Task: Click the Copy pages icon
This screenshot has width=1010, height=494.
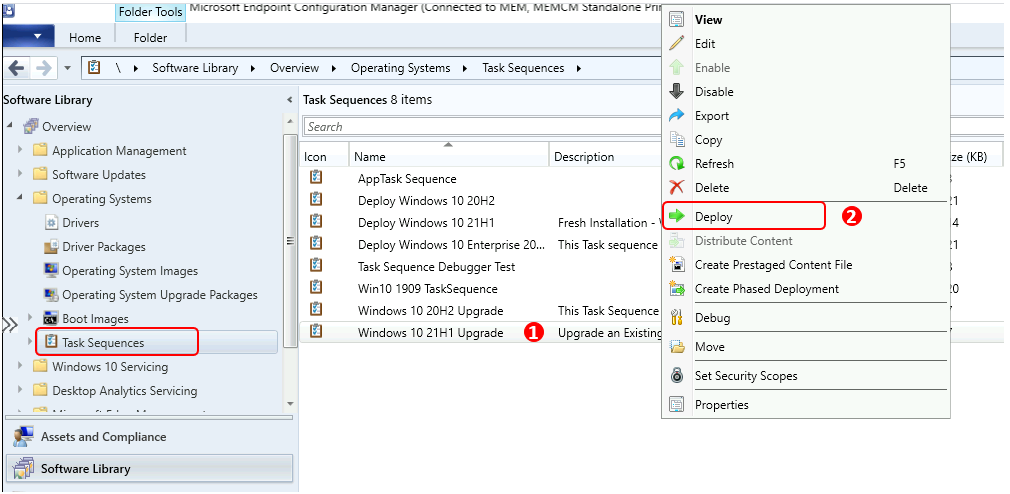Action: (x=676, y=140)
